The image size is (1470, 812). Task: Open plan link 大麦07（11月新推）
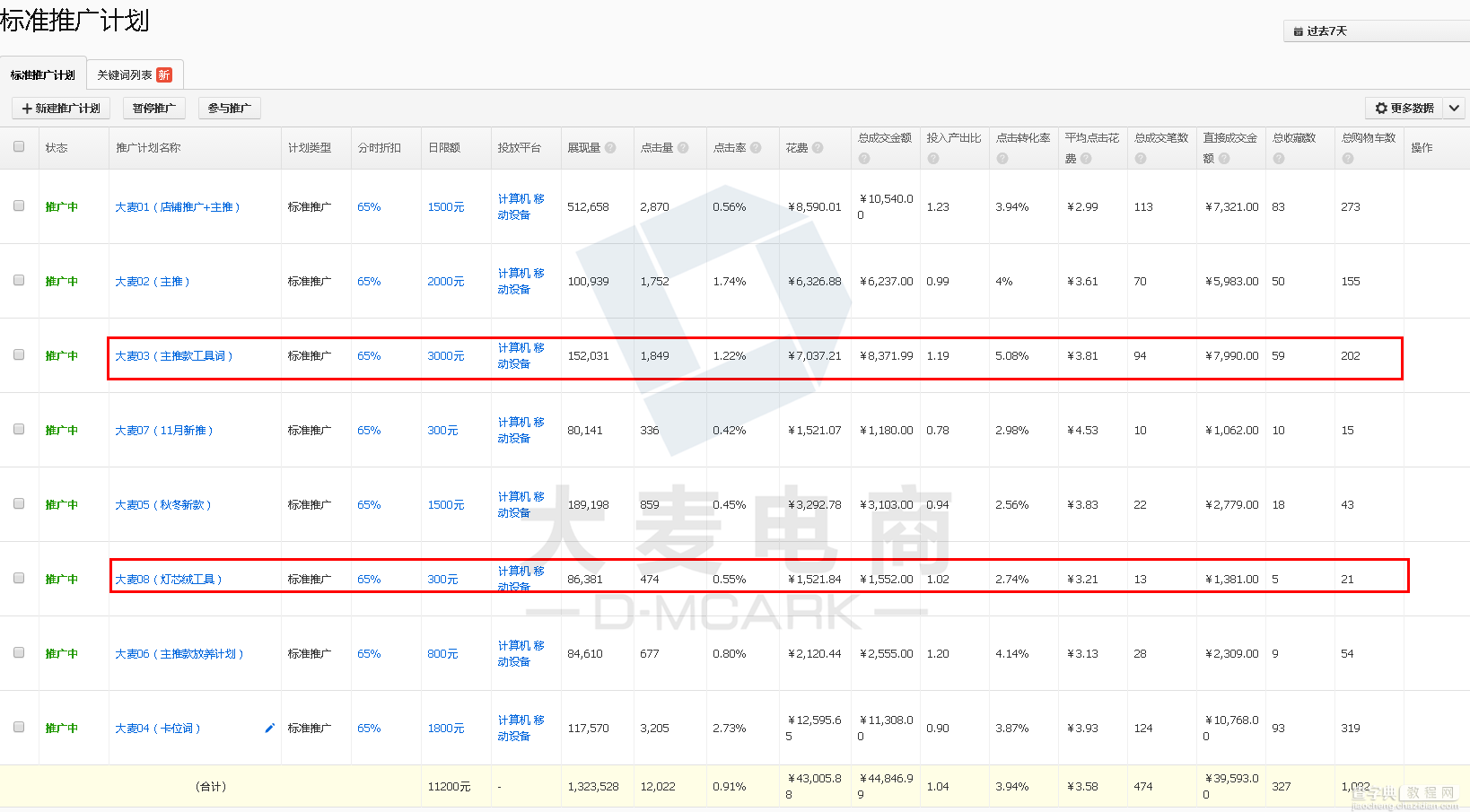[x=164, y=431]
